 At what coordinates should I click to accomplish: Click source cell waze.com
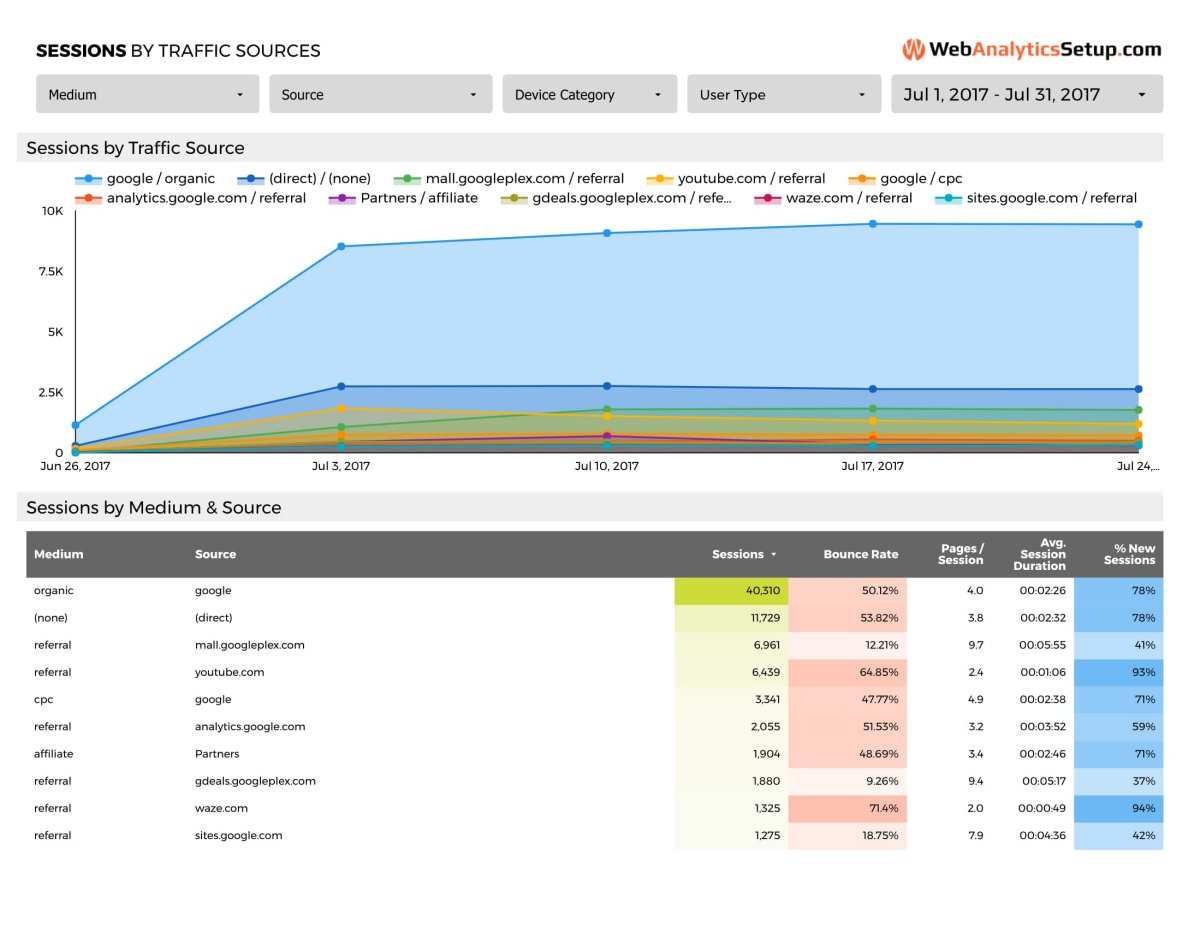pyautogui.click(x=221, y=808)
